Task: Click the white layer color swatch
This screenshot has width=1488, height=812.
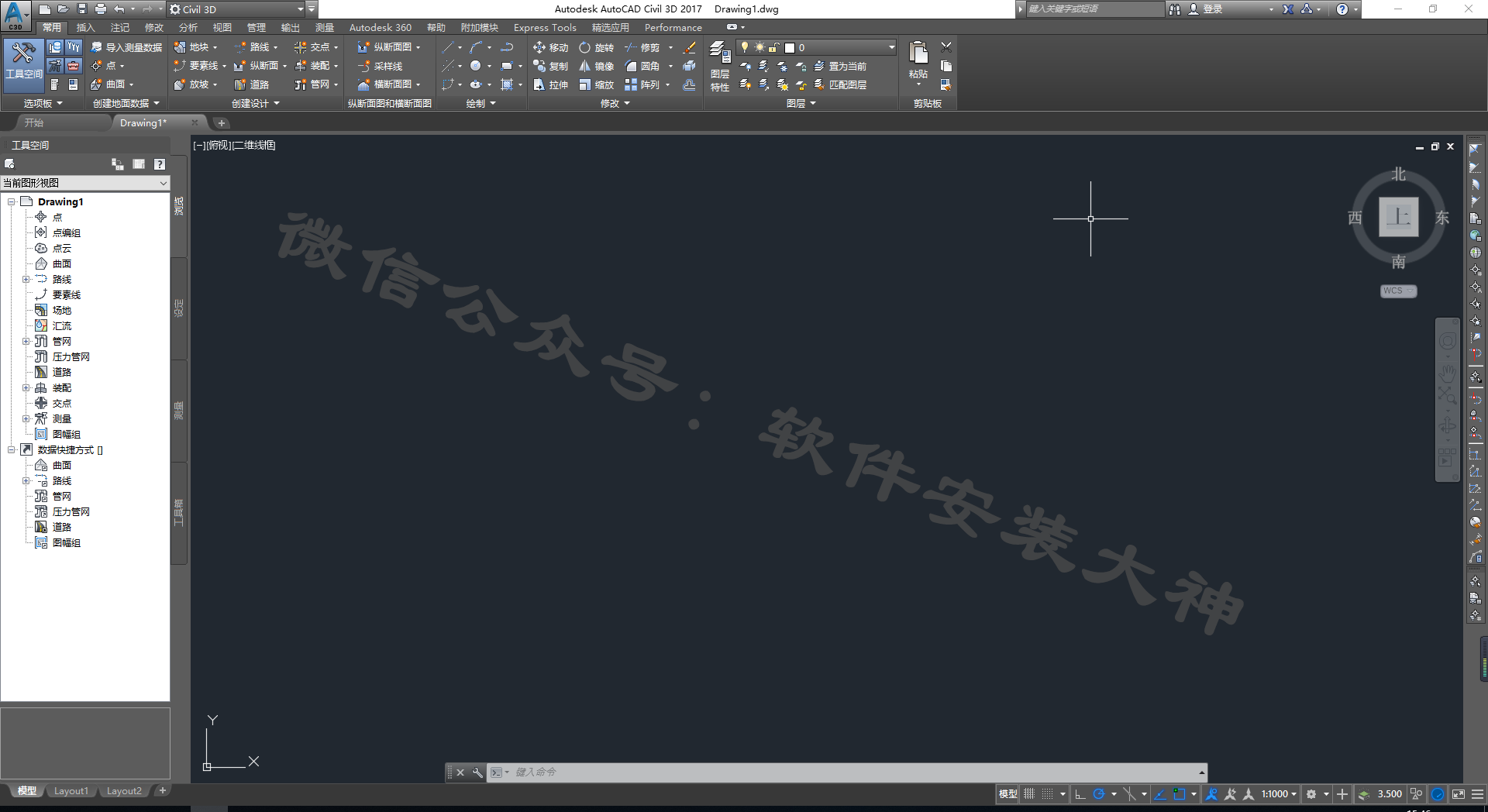Action: pyautogui.click(x=790, y=47)
